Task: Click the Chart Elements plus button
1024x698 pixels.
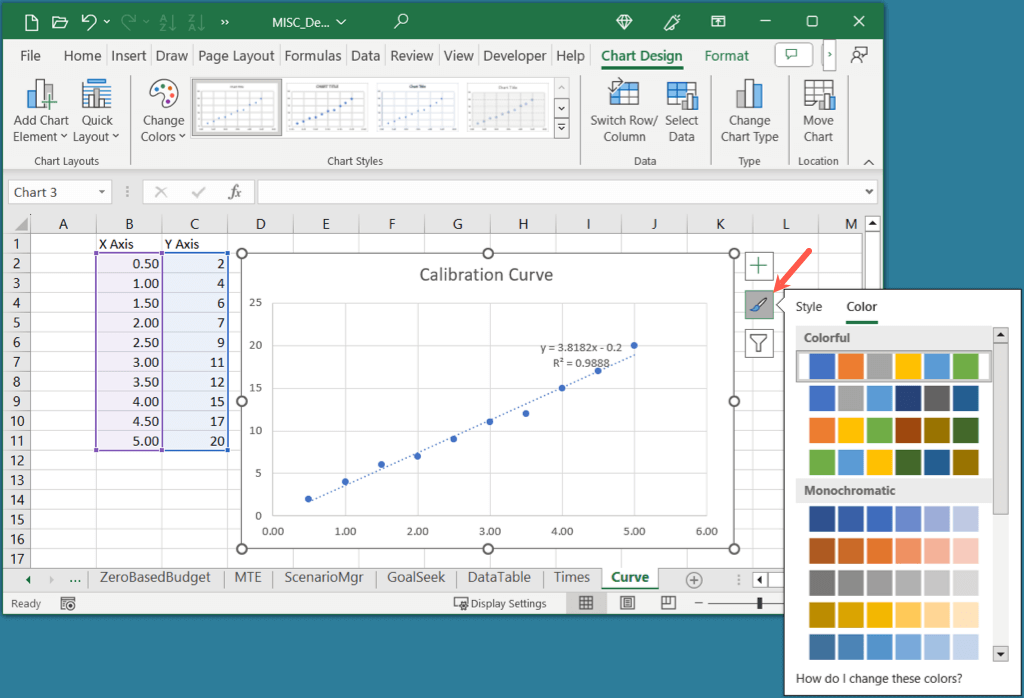Action: [x=759, y=266]
